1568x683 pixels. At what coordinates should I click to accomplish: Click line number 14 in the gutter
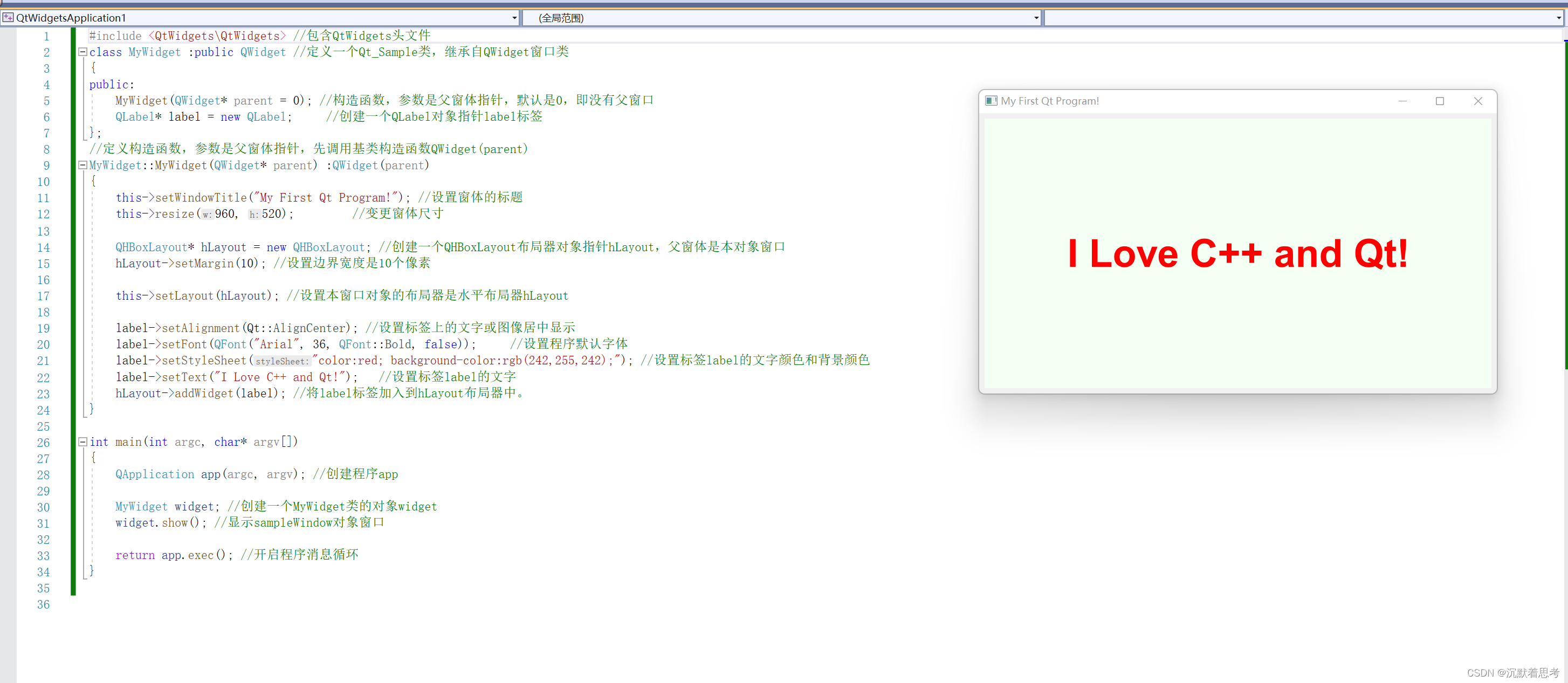pos(43,248)
